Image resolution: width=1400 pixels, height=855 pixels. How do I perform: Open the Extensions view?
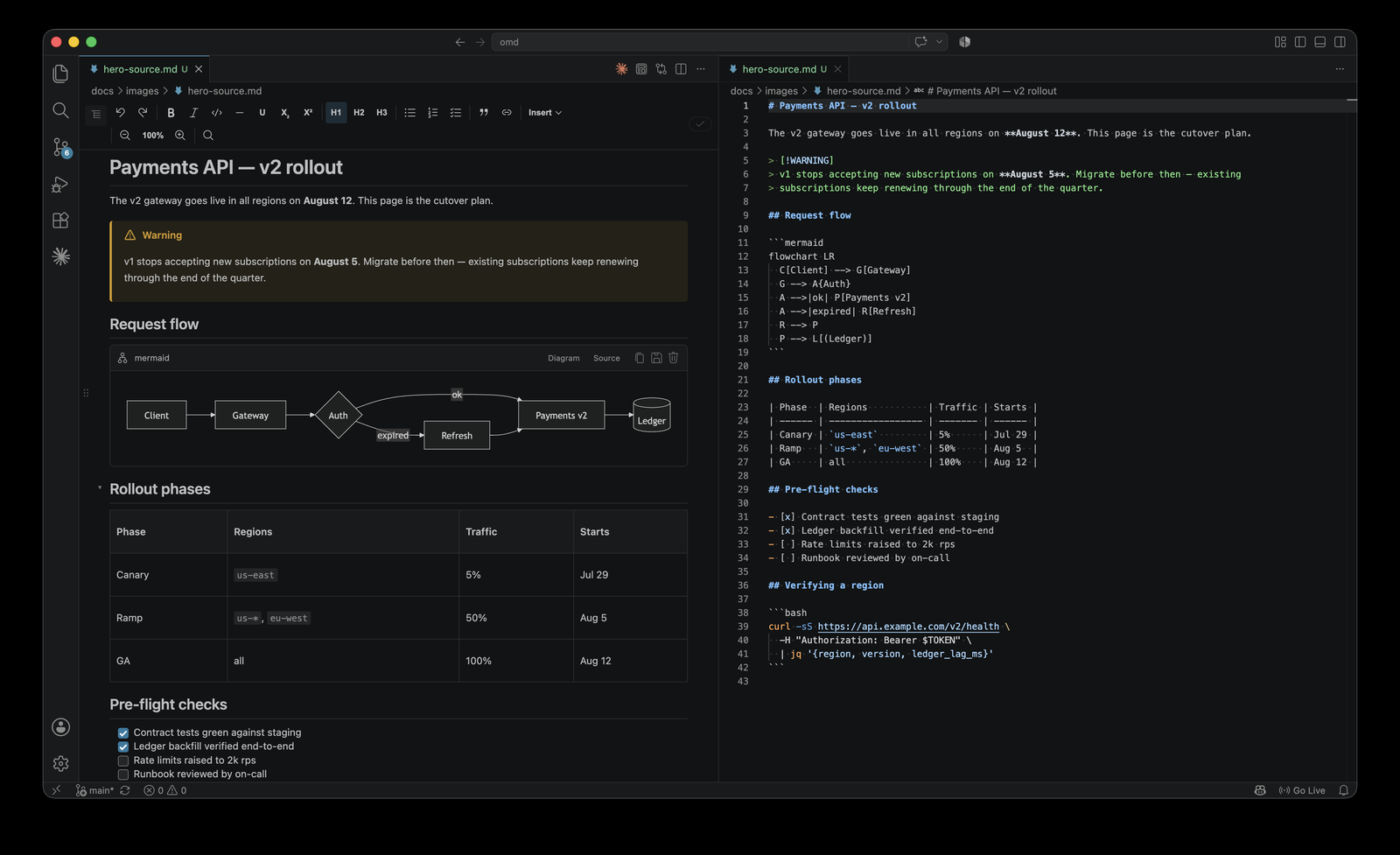click(x=60, y=221)
